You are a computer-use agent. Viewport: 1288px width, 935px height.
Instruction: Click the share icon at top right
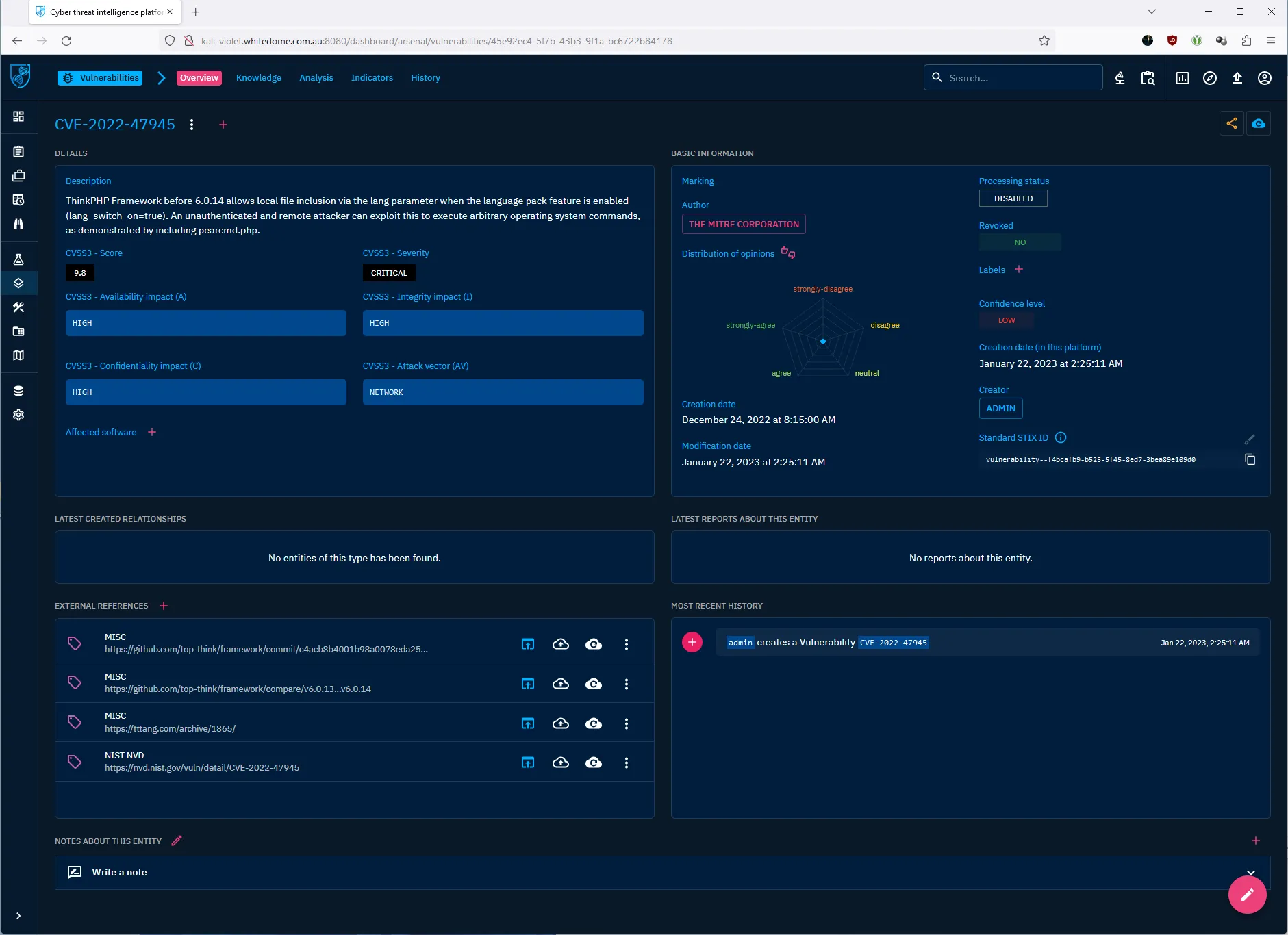(1232, 123)
